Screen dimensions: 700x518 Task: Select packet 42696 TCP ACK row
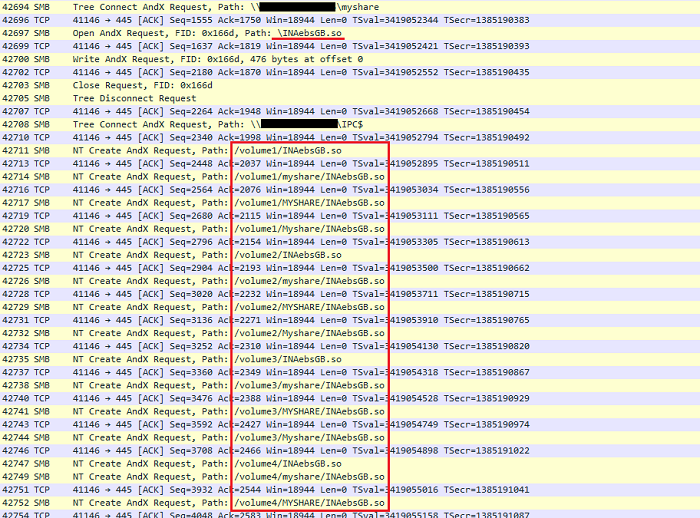point(350,20)
